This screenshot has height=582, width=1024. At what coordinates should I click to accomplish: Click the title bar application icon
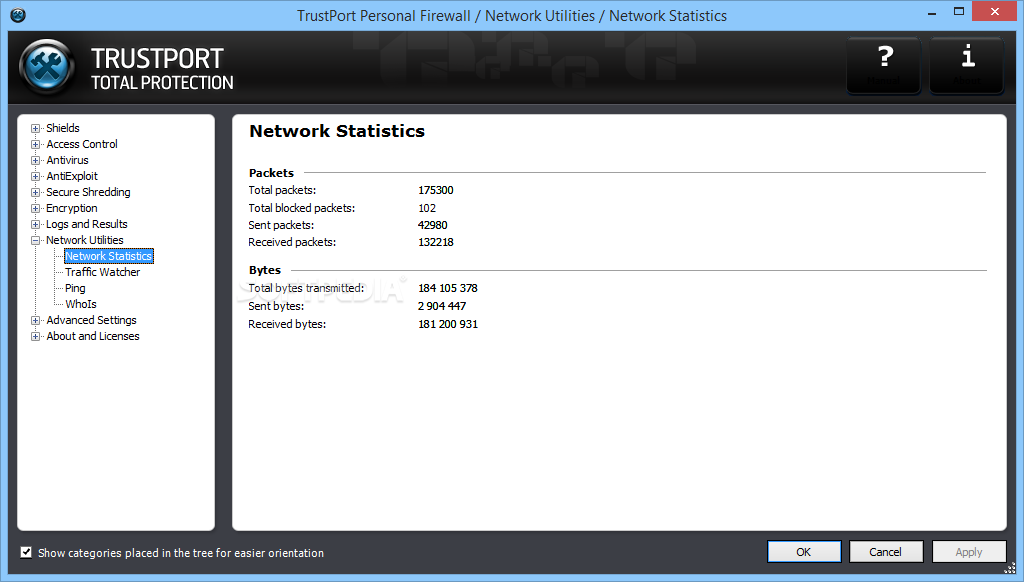(18, 15)
